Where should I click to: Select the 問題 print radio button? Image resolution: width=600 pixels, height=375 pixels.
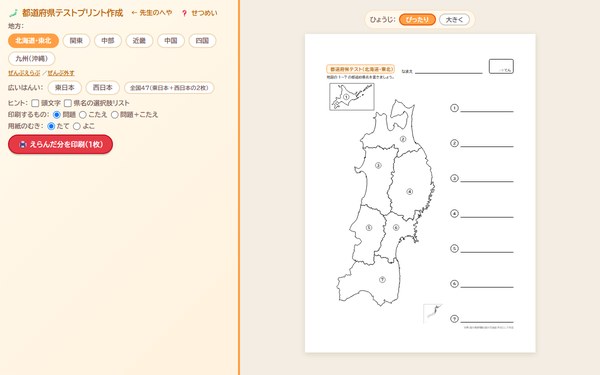57,114
